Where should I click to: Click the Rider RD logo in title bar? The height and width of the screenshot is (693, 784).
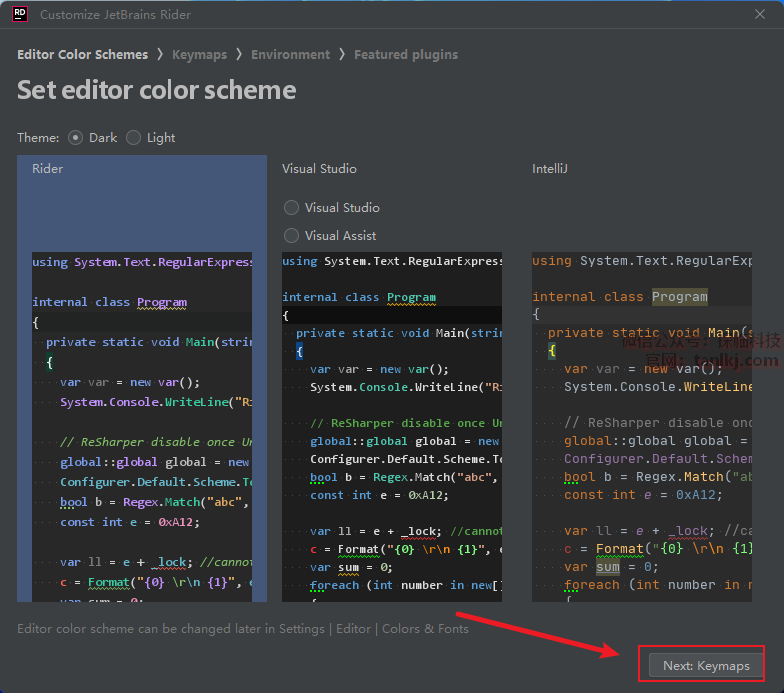(x=19, y=14)
